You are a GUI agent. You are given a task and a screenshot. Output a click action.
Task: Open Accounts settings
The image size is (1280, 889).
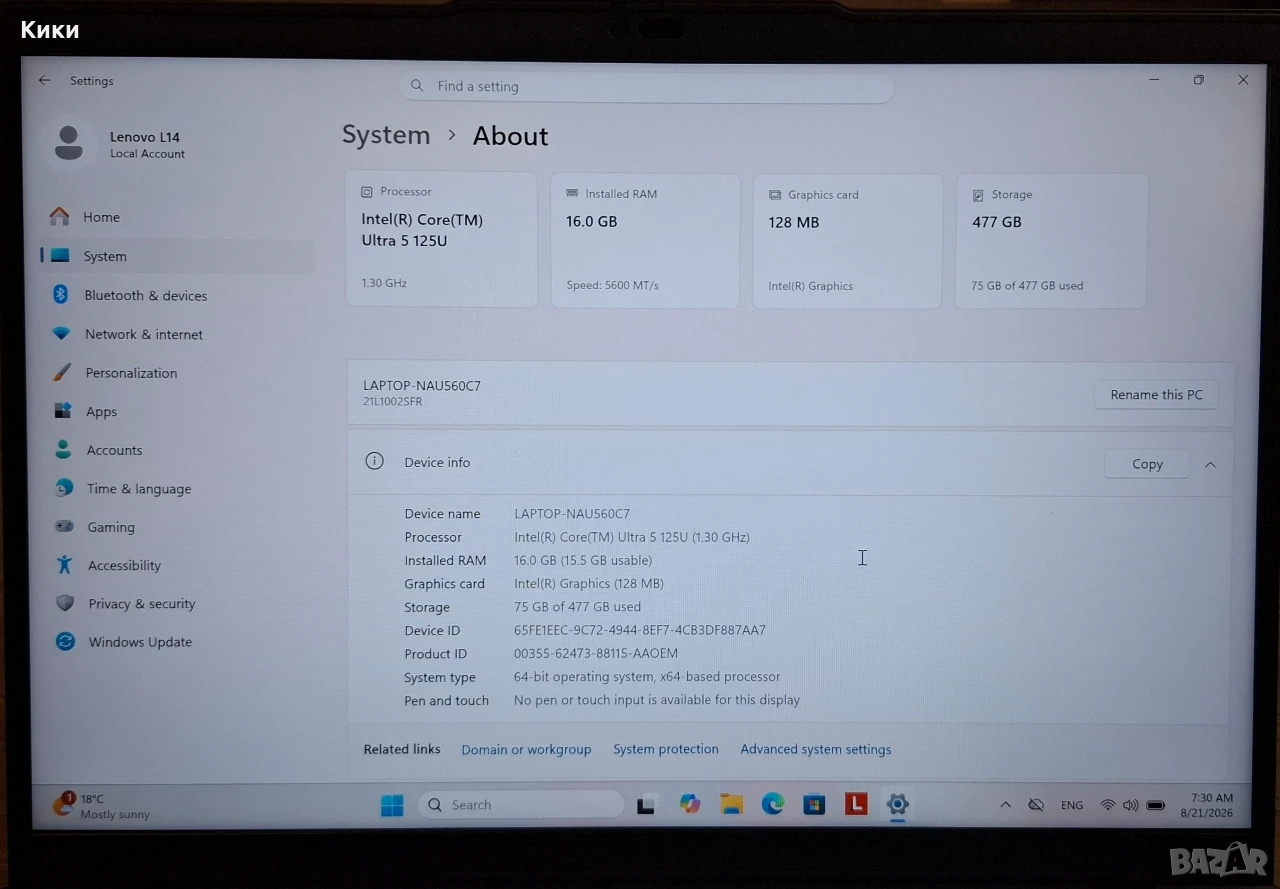(x=178, y=450)
